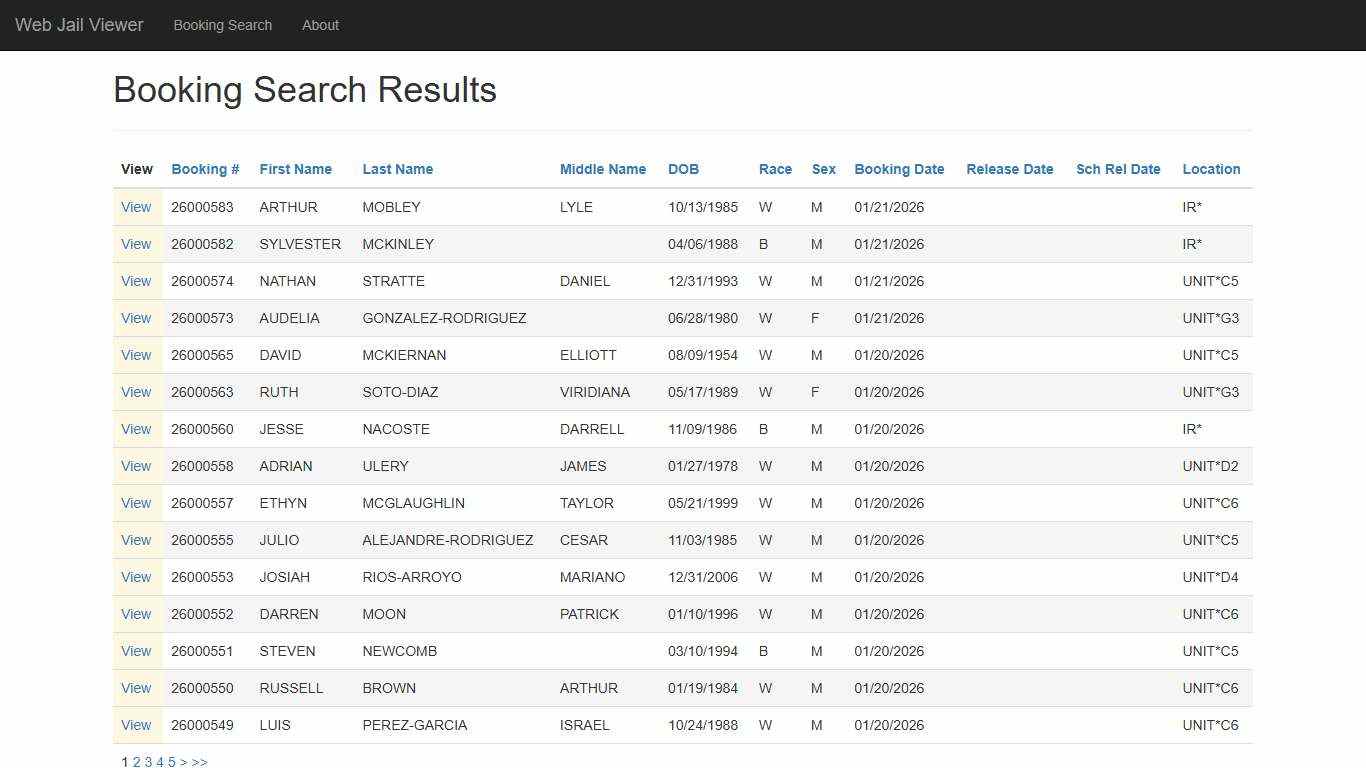Sort the results by Race
This screenshot has width=1366, height=768.
tap(775, 169)
